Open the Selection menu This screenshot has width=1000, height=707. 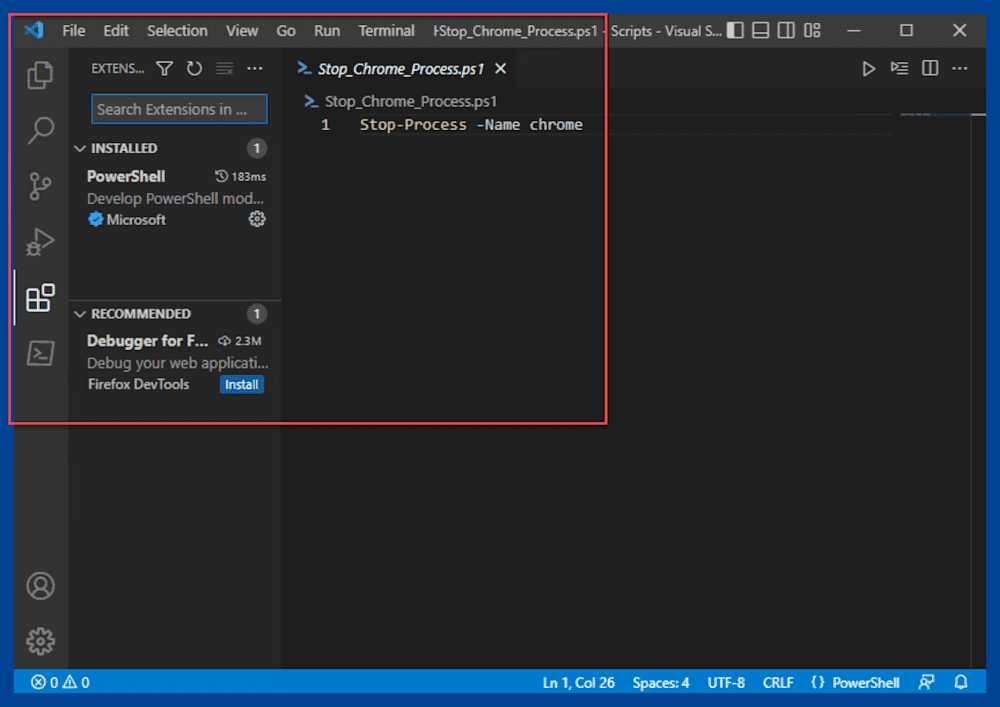click(177, 31)
